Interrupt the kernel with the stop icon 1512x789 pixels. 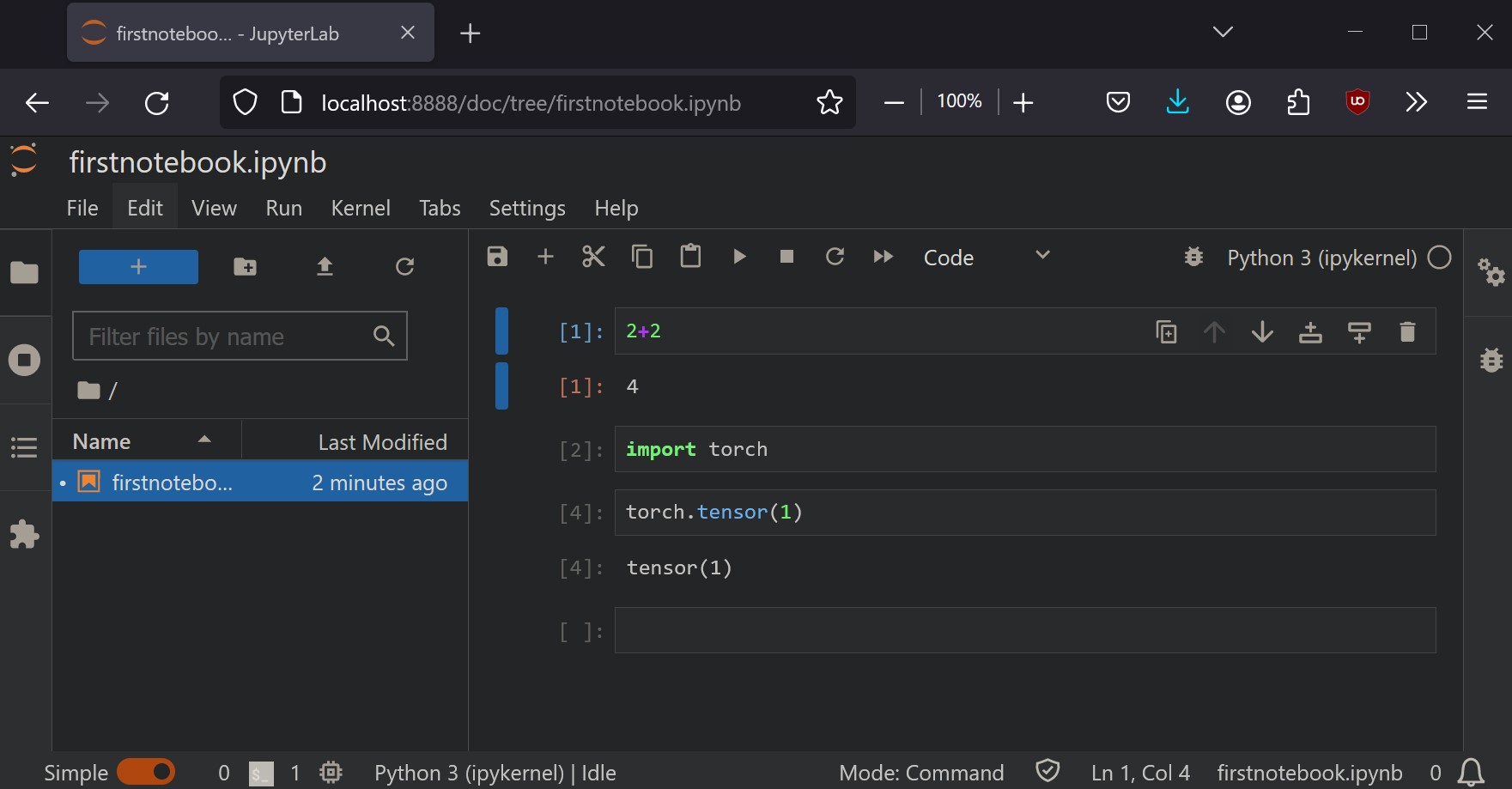(786, 257)
